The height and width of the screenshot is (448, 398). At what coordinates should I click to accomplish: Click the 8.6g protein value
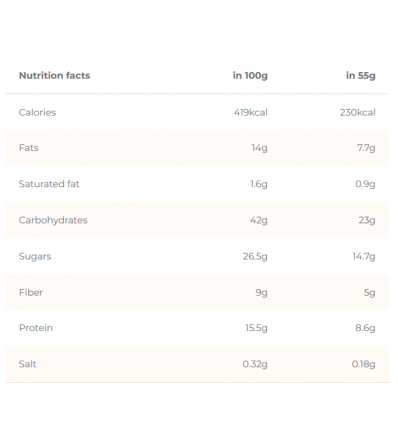pos(365,328)
